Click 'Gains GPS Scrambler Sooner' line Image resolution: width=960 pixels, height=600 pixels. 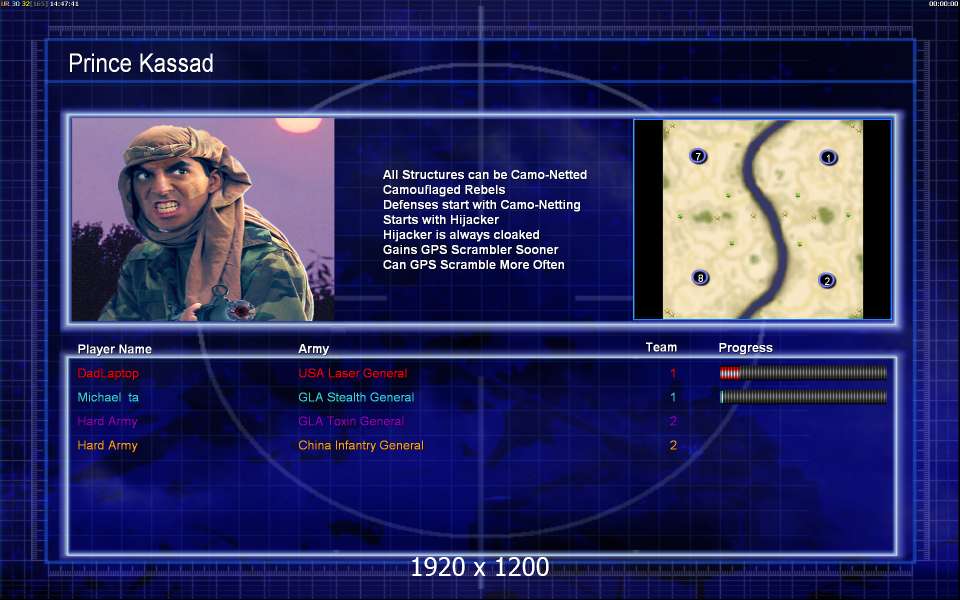coord(470,250)
